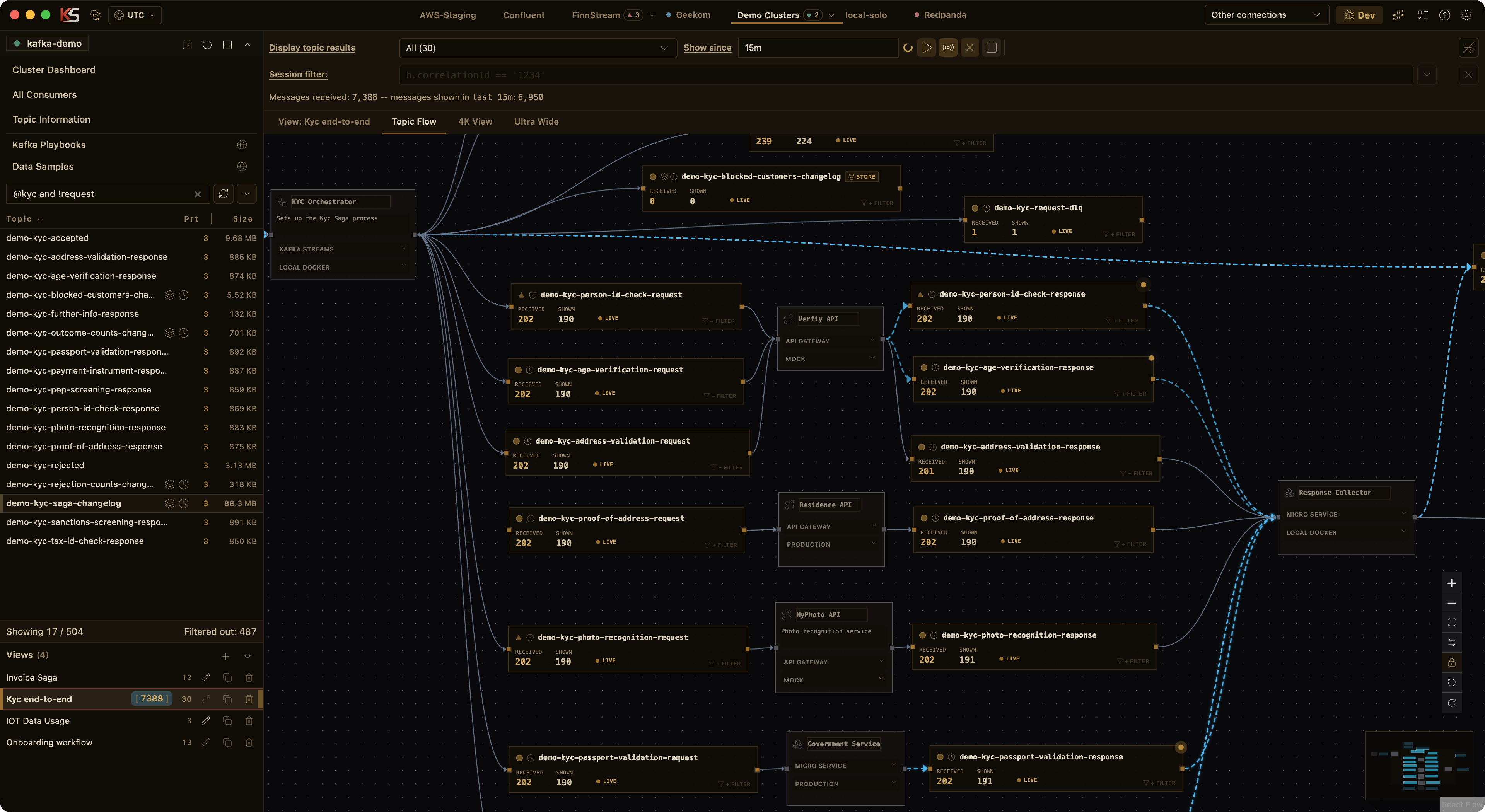Click the + FILTER on demo-kyc-request-dlq node
The height and width of the screenshot is (812, 1485).
click(x=1120, y=235)
